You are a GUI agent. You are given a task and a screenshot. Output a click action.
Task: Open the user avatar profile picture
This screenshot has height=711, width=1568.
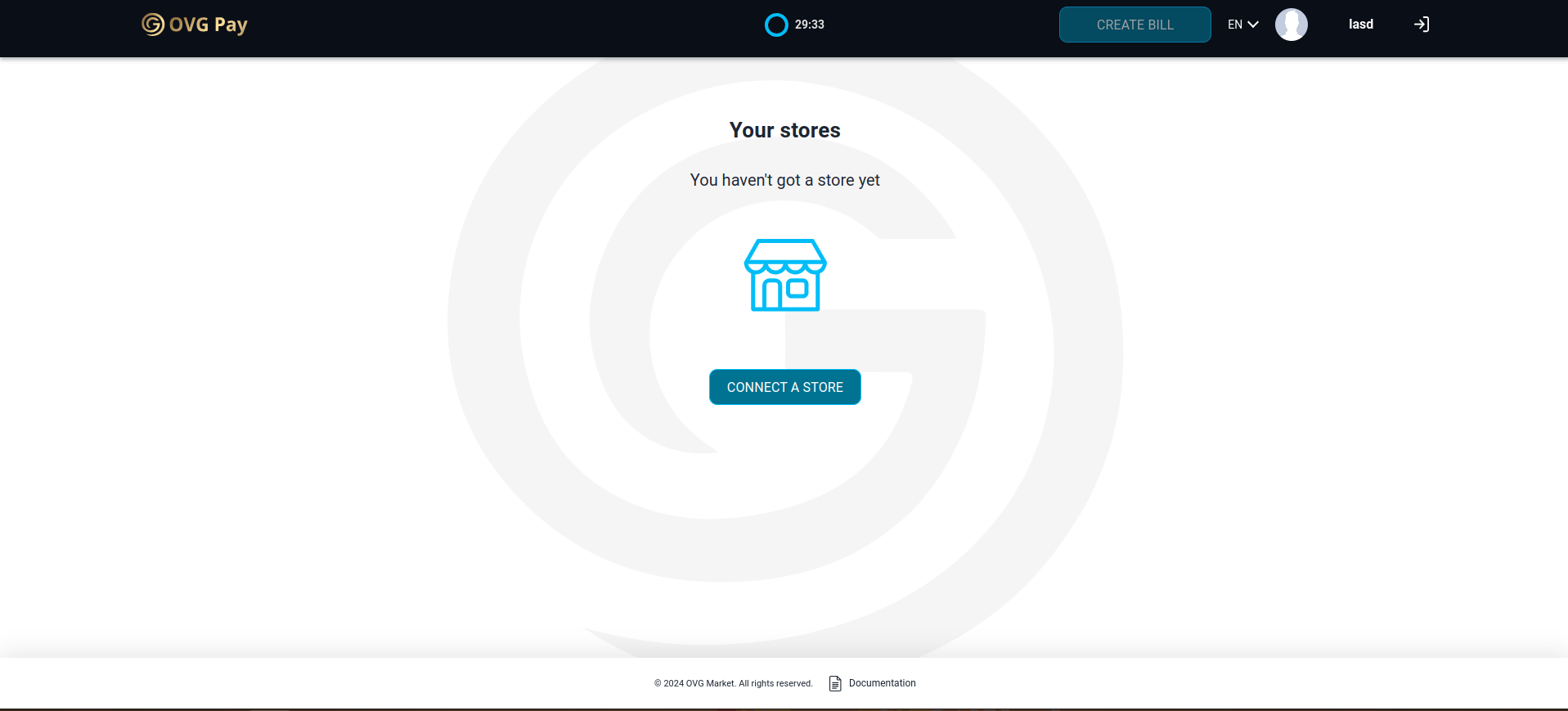[1292, 25]
